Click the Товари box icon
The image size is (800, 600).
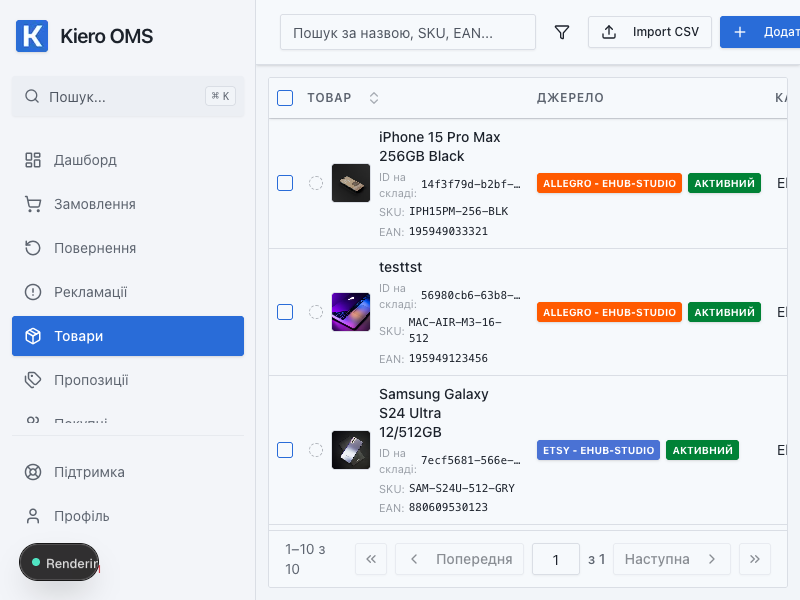tap(33, 336)
